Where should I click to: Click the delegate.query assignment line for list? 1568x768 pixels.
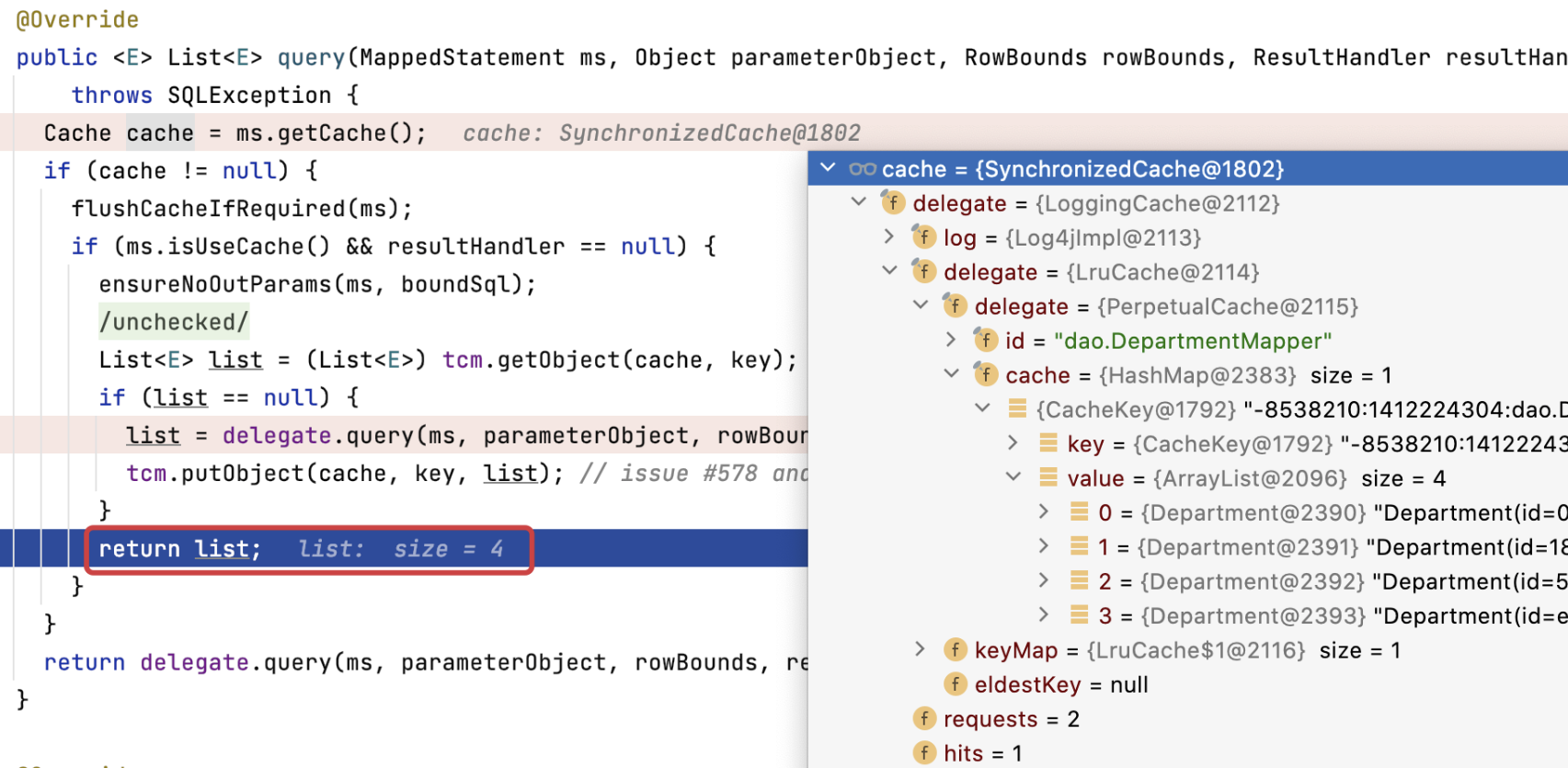point(466,435)
